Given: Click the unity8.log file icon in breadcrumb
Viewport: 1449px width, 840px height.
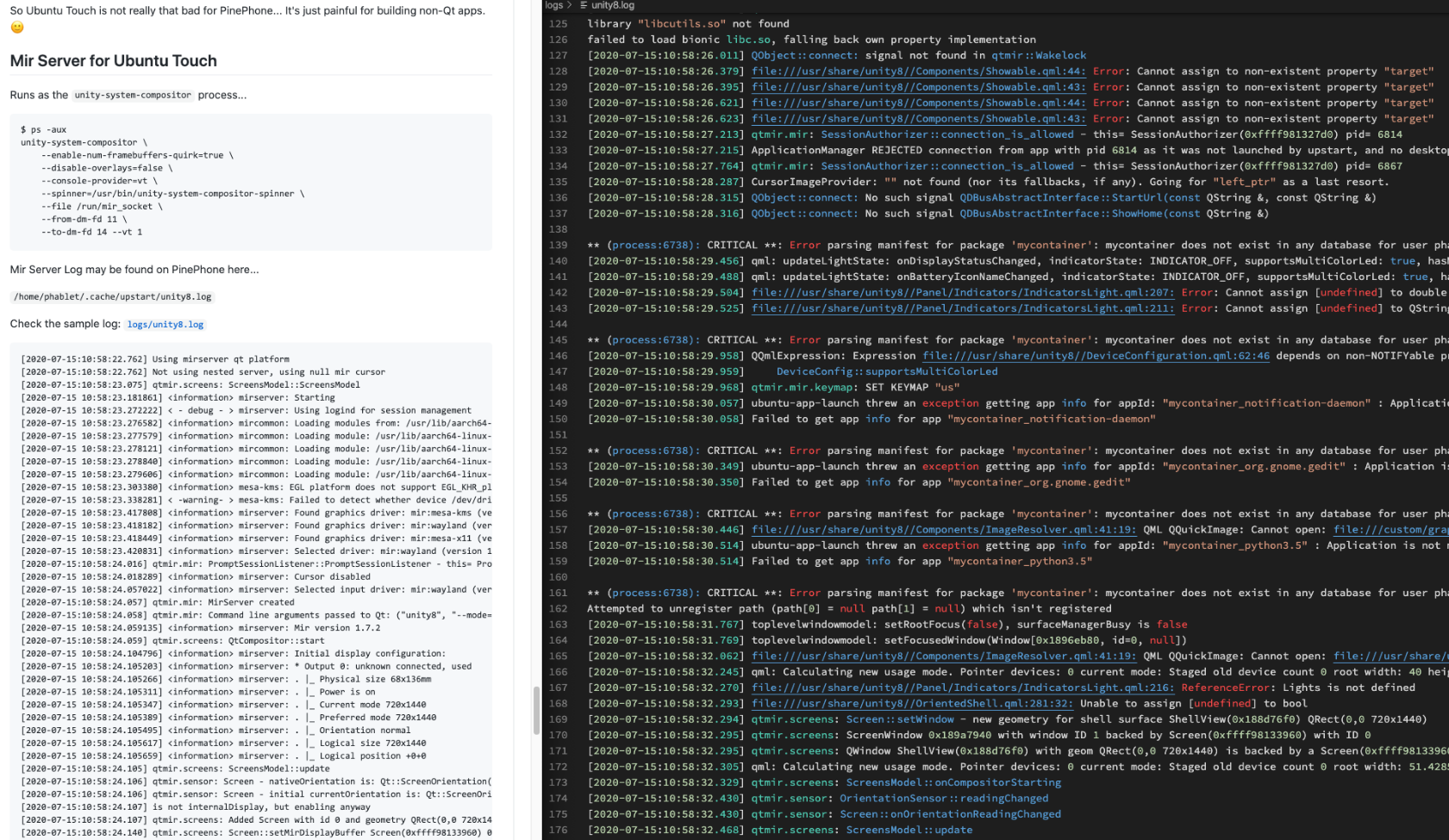Looking at the screenshot, I should (584, 5).
